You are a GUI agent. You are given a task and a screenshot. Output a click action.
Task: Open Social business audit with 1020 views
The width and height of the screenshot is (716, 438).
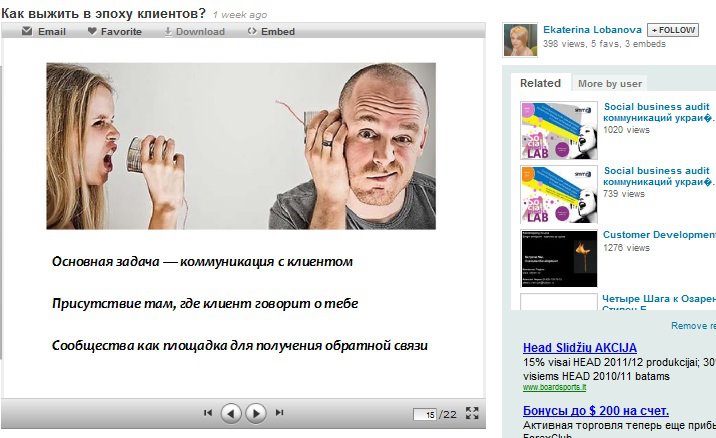(658, 112)
